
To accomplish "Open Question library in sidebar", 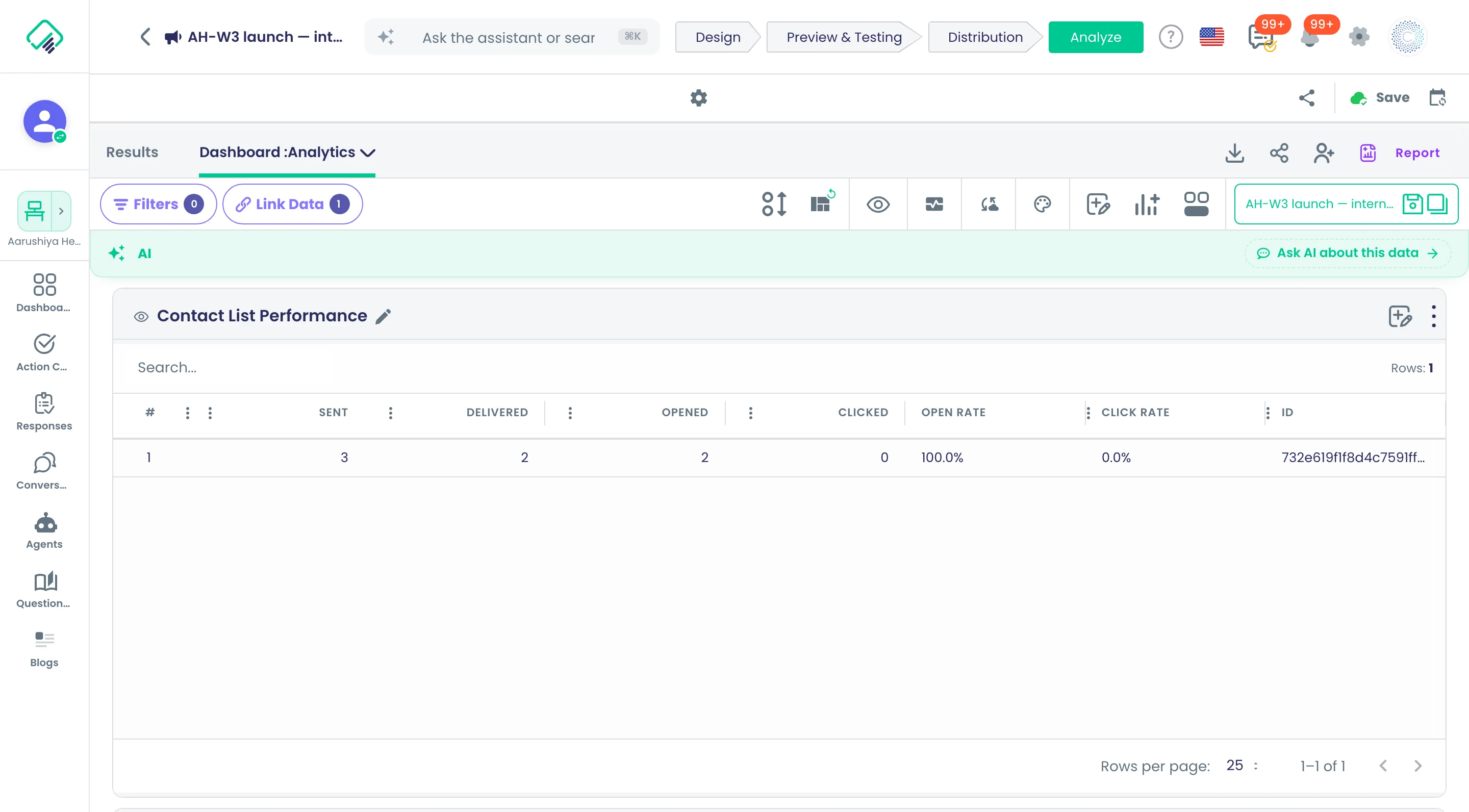I will [44, 589].
